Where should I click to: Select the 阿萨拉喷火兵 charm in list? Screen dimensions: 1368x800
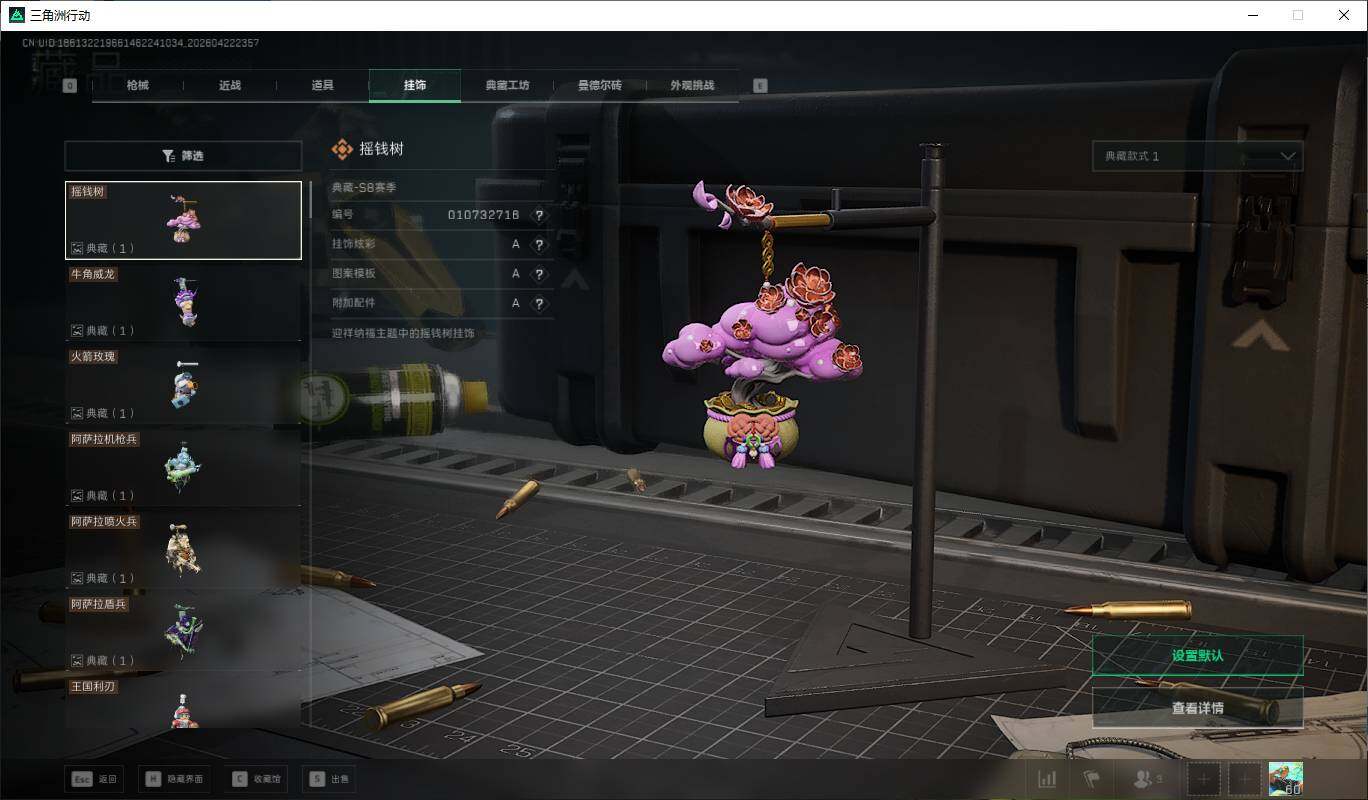[x=183, y=549]
